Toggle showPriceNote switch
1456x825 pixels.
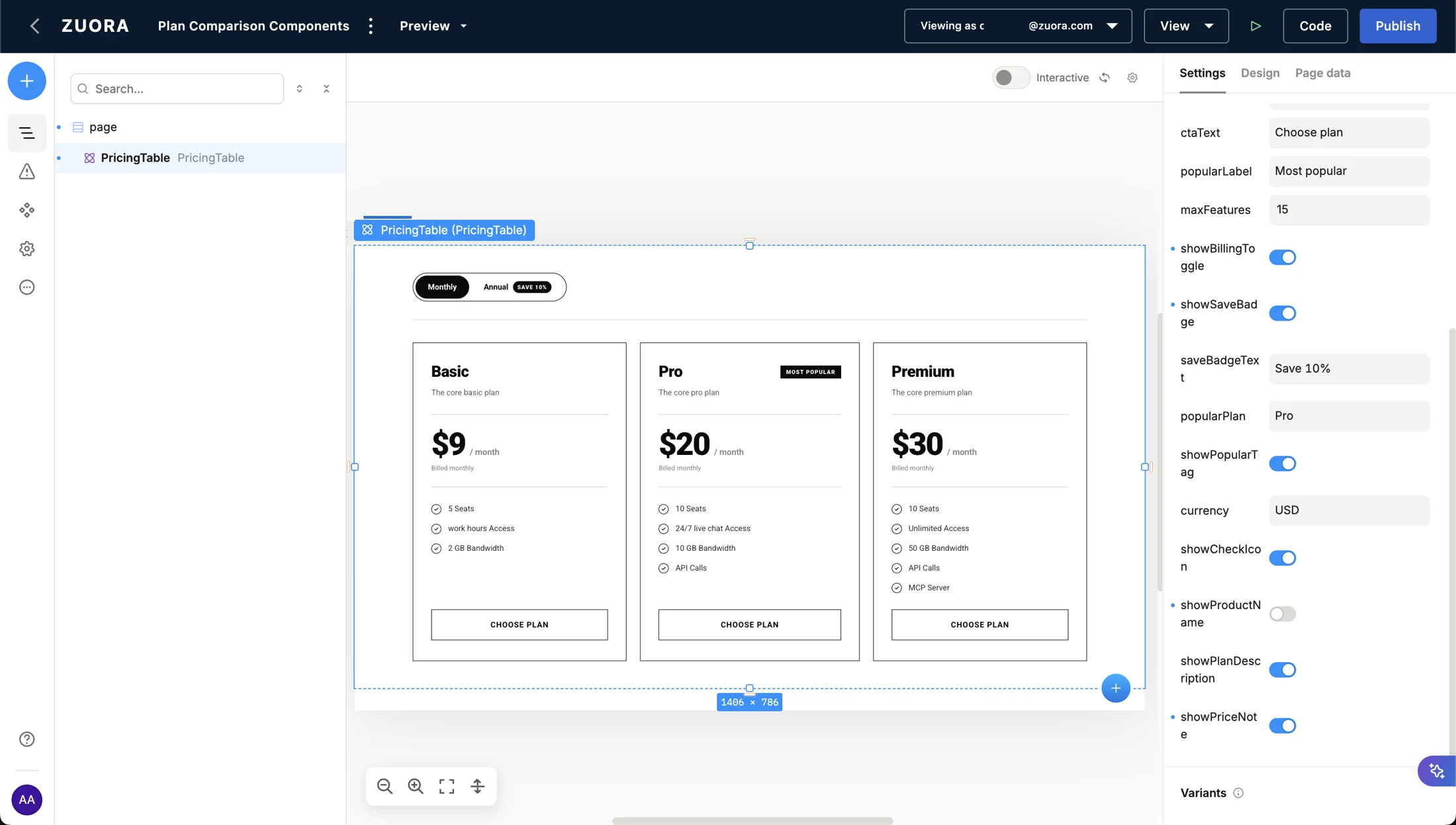coord(1283,726)
